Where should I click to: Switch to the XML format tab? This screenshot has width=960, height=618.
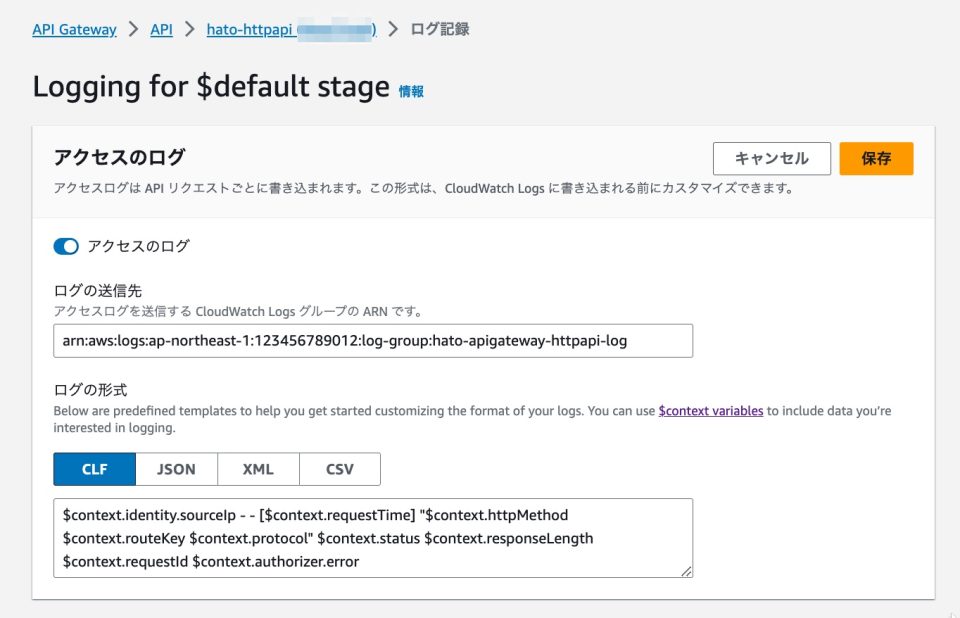(x=258, y=469)
